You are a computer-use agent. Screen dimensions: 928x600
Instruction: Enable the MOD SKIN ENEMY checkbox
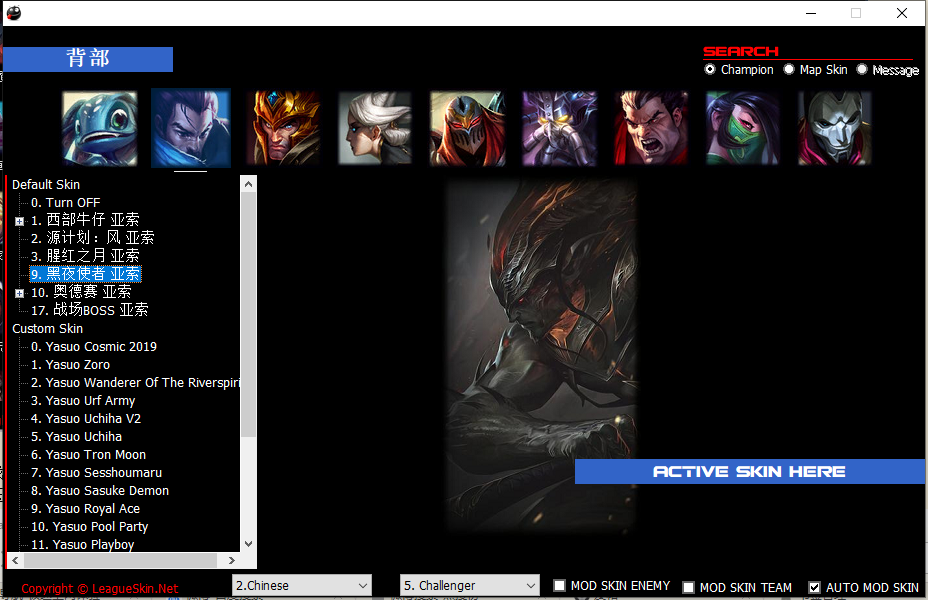559,586
